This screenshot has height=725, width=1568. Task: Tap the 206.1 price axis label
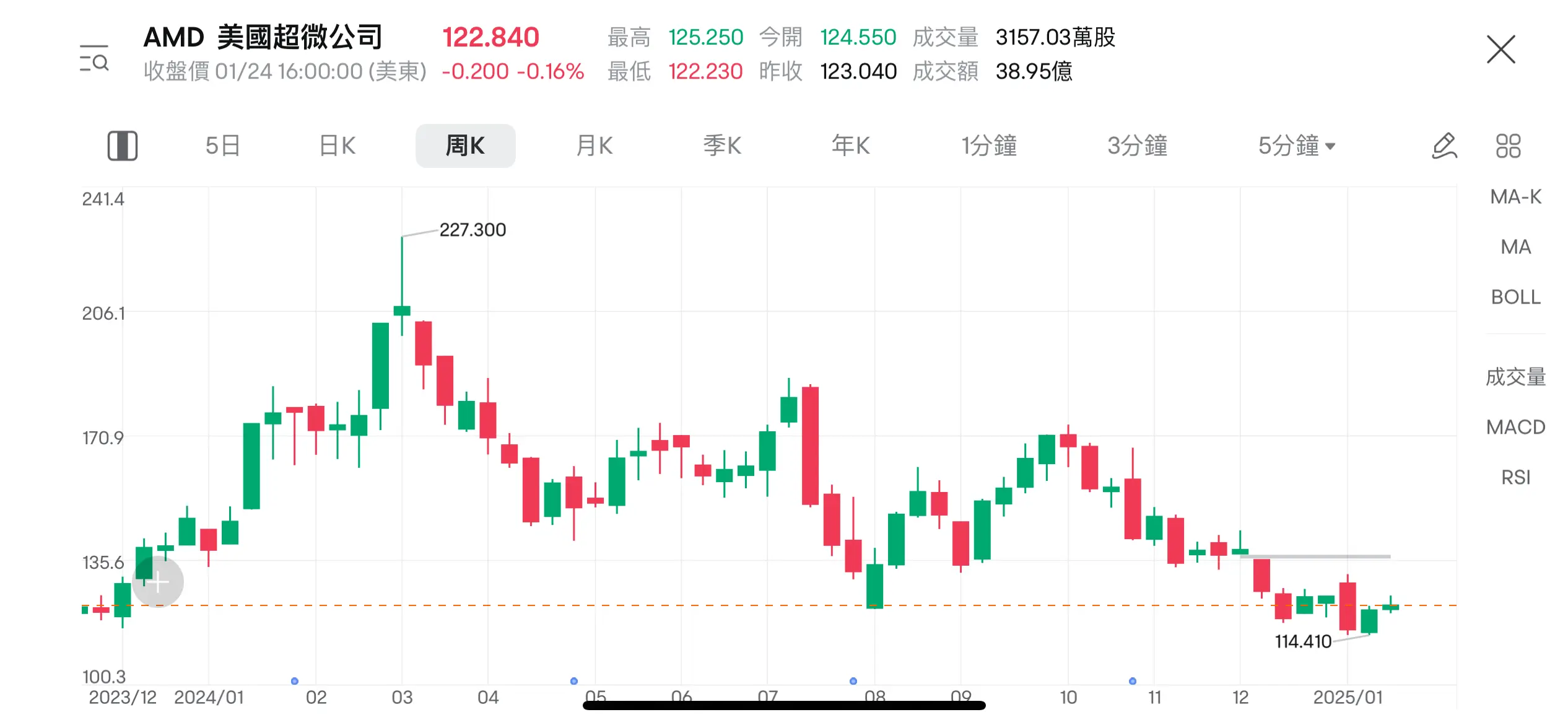click(103, 314)
